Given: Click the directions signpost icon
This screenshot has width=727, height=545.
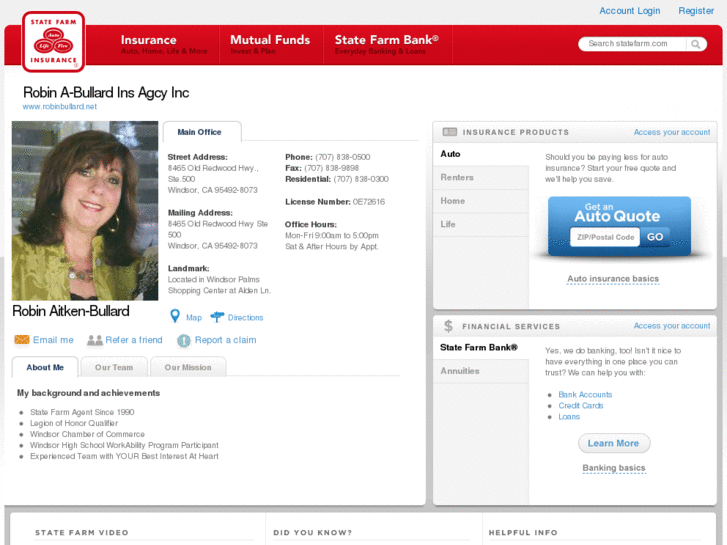Looking at the screenshot, I should pyautogui.click(x=217, y=317).
